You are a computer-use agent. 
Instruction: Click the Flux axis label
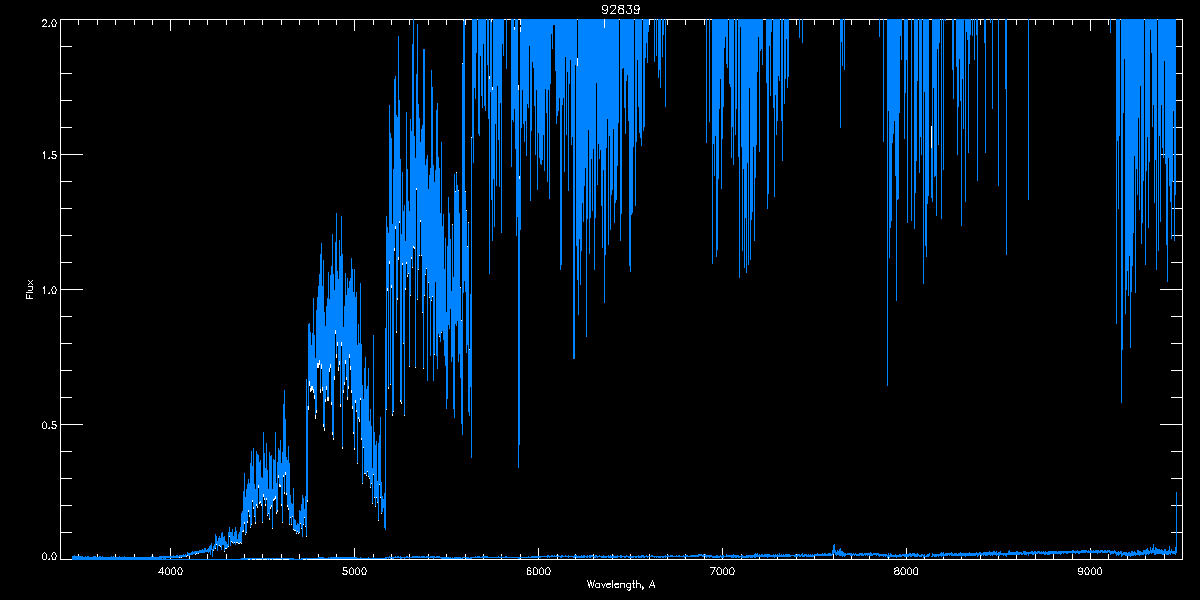click(x=29, y=290)
